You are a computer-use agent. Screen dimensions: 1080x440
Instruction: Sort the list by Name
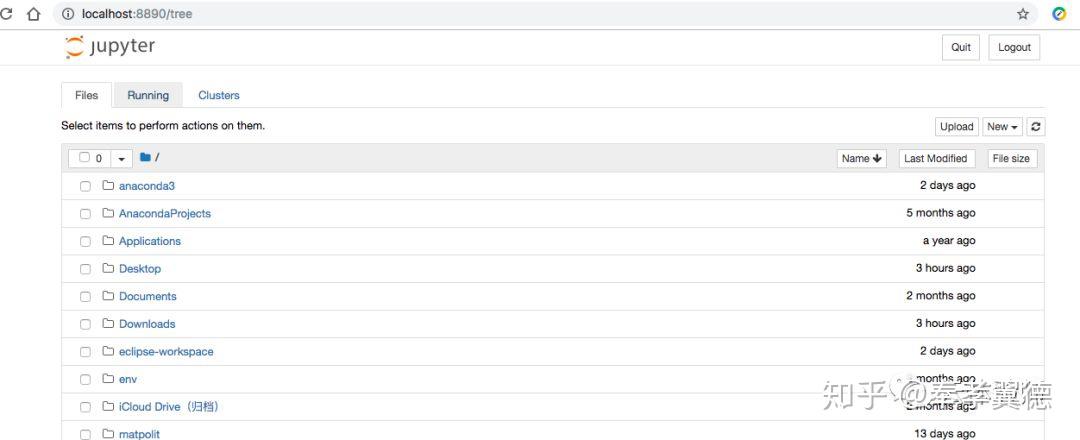click(861, 159)
